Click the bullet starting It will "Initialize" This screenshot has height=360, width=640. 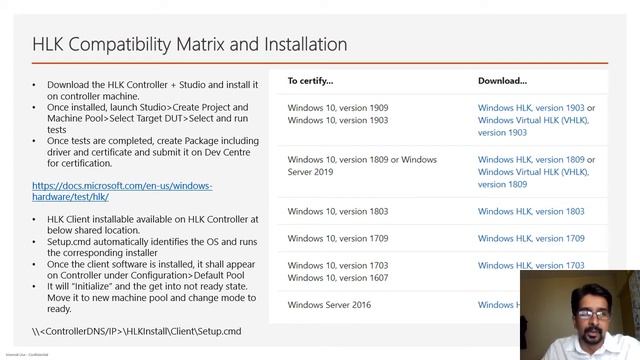click(151, 298)
